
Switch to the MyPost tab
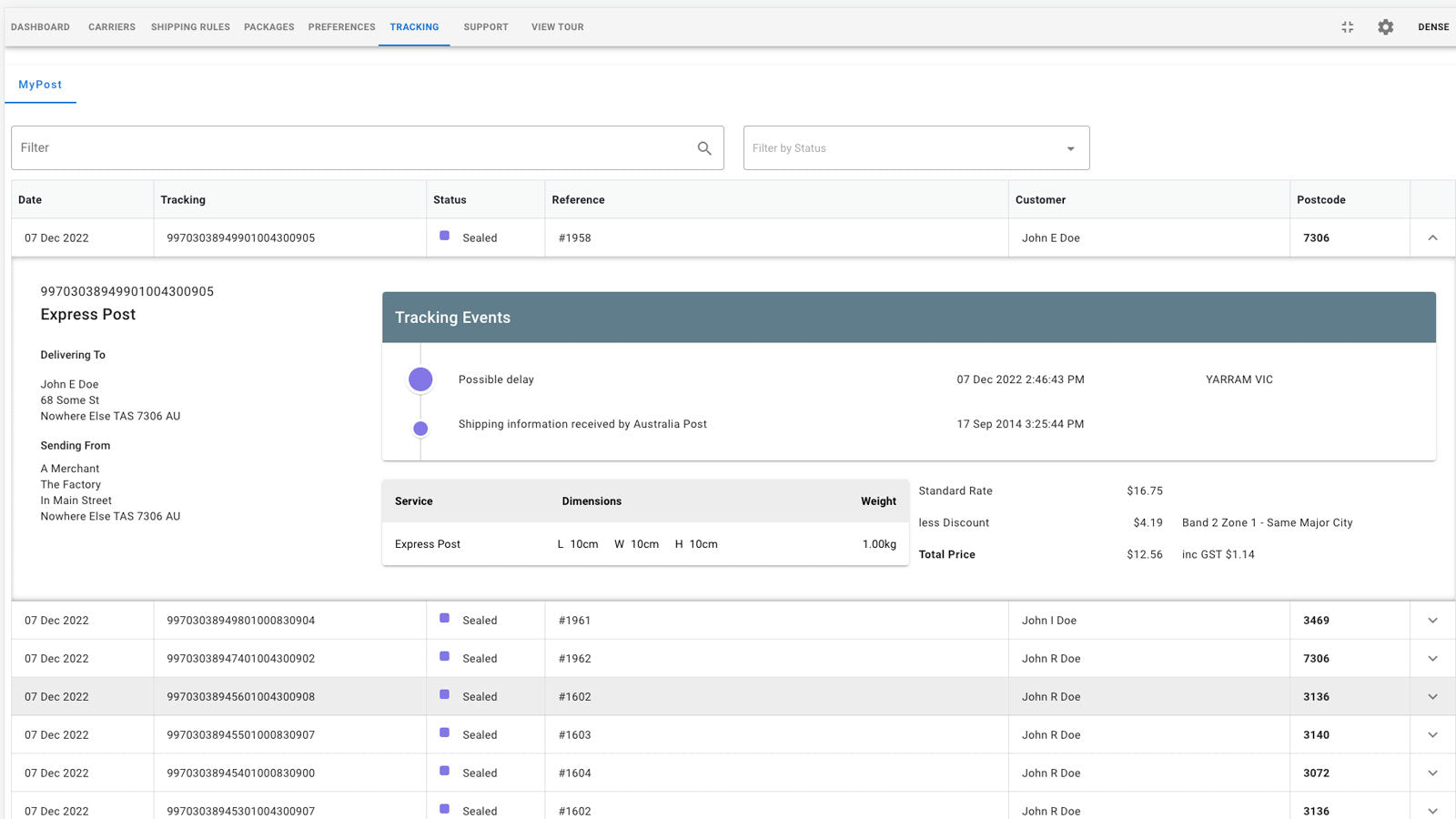tap(40, 84)
